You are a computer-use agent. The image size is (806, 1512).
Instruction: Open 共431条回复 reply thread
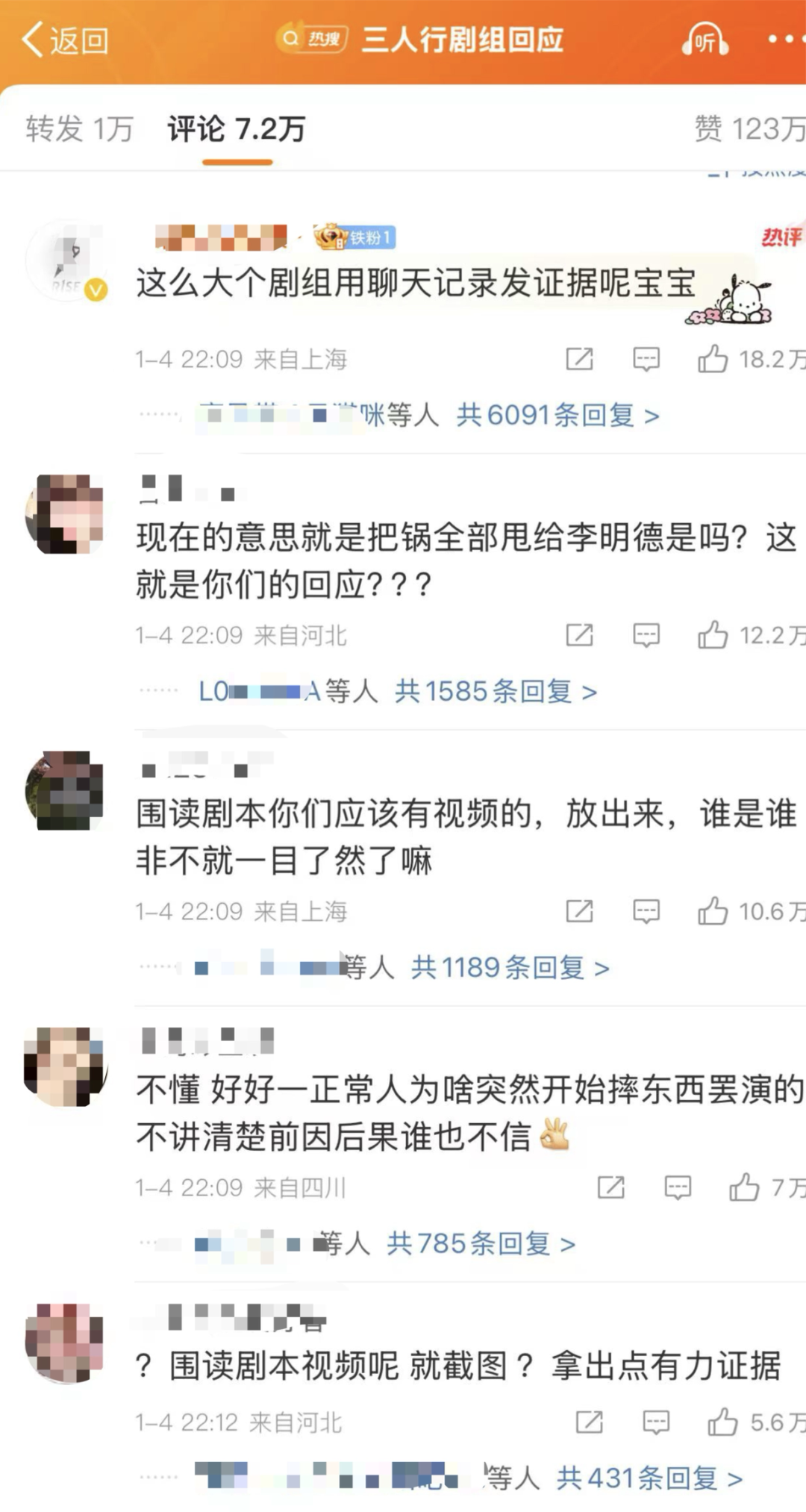(649, 1478)
